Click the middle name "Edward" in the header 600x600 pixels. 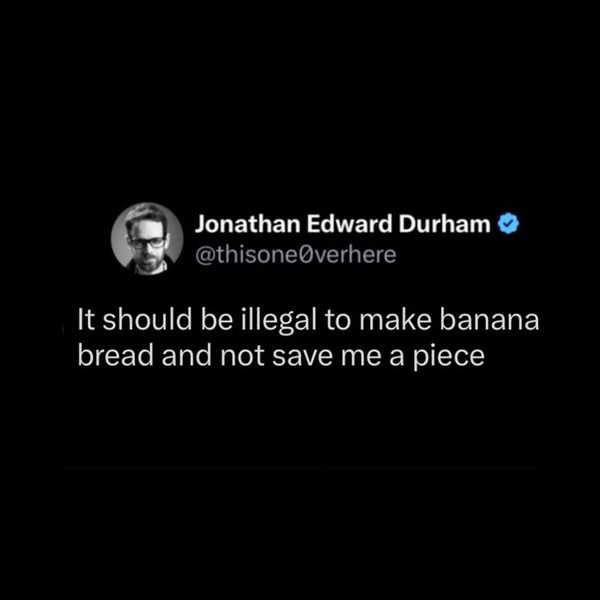349,224
